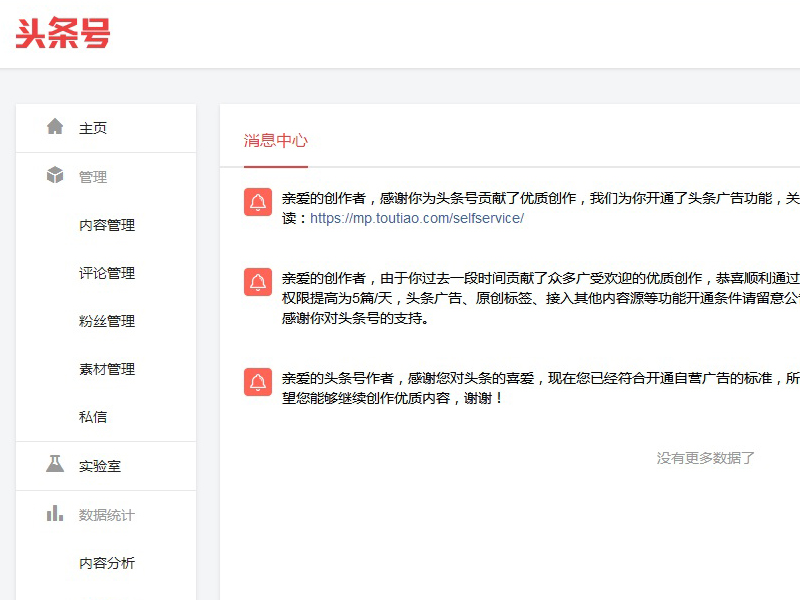Click the bell icon on the first message

(x=257, y=203)
